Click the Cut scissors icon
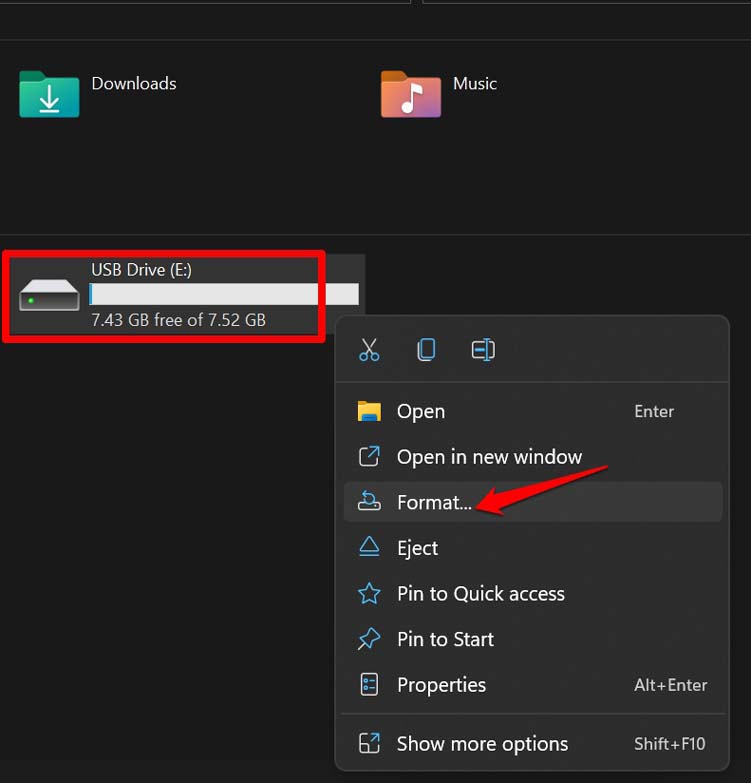This screenshot has width=751, height=783. tap(369, 349)
